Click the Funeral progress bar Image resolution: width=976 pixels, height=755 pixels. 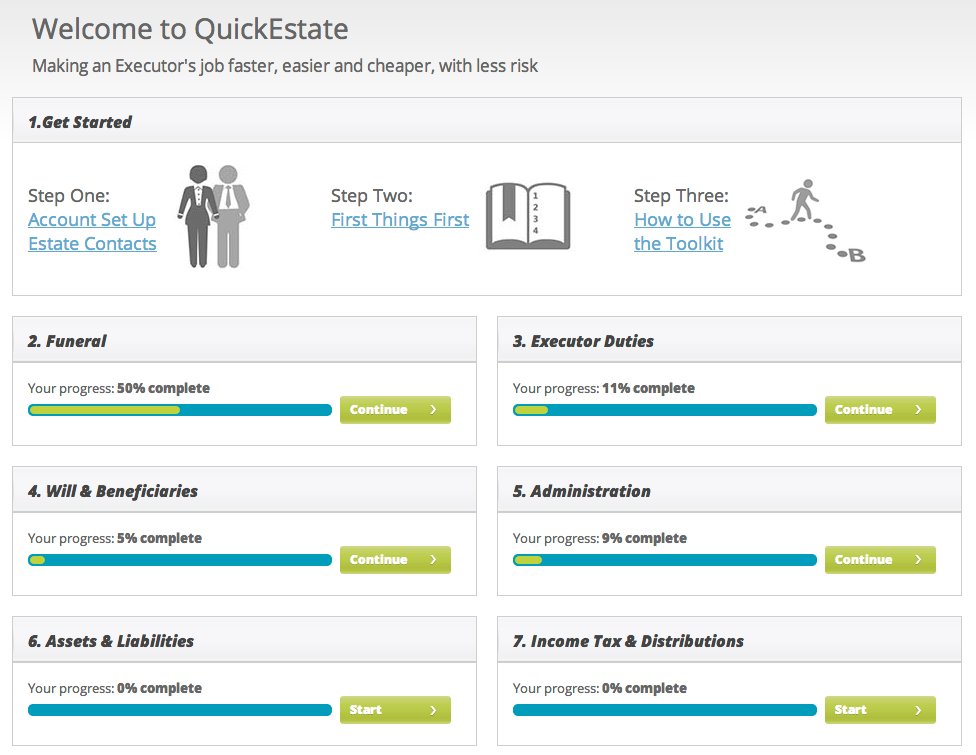(180, 410)
